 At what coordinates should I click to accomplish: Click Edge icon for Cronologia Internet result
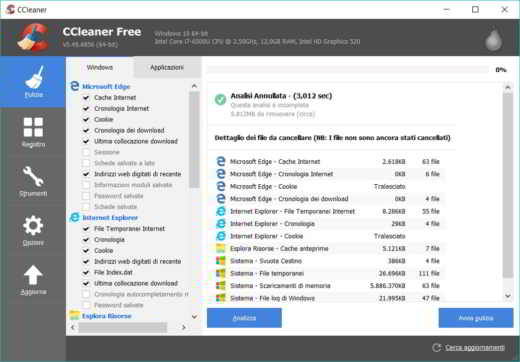tap(220, 174)
